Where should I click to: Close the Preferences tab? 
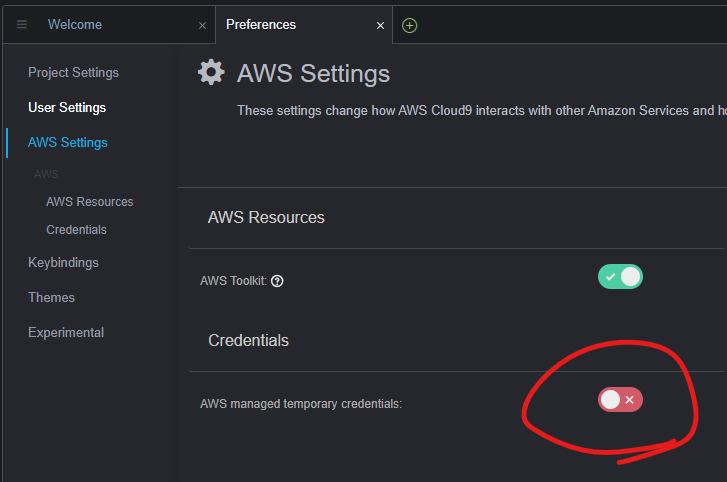click(x=380, y=25)
